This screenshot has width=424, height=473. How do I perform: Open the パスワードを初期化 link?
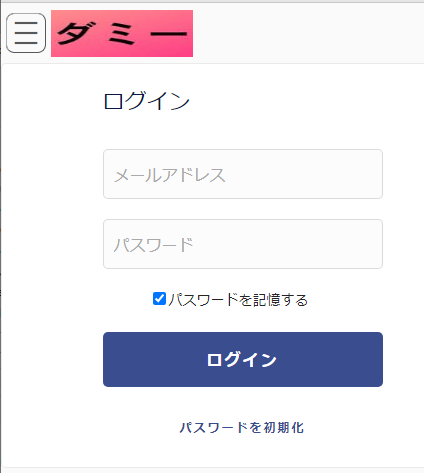[x=242, y=428]
